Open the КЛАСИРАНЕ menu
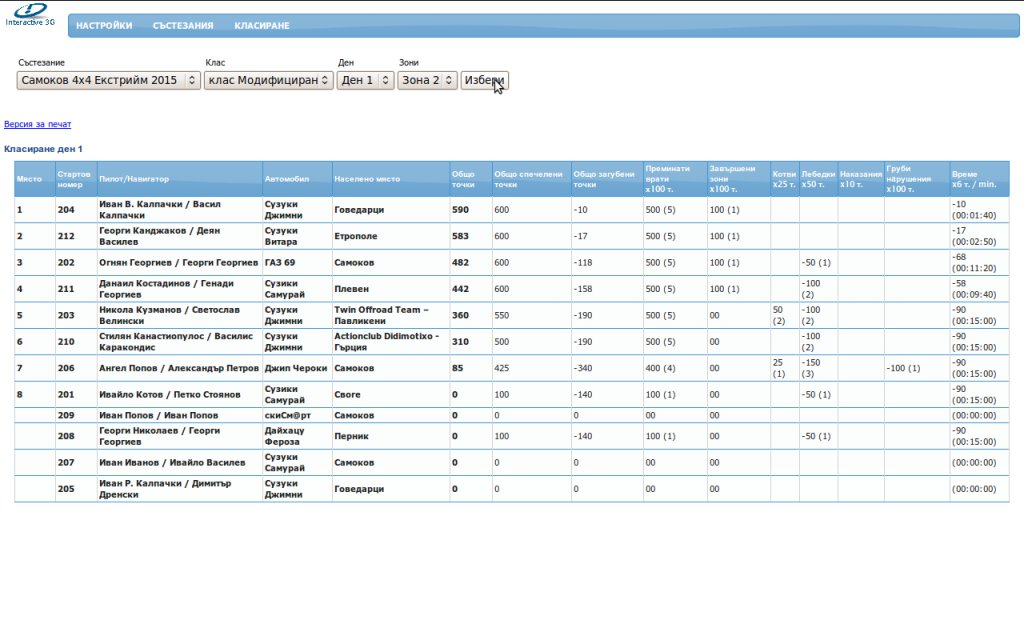The width and height of the screenshot is (1024, 640). (262, 26)
